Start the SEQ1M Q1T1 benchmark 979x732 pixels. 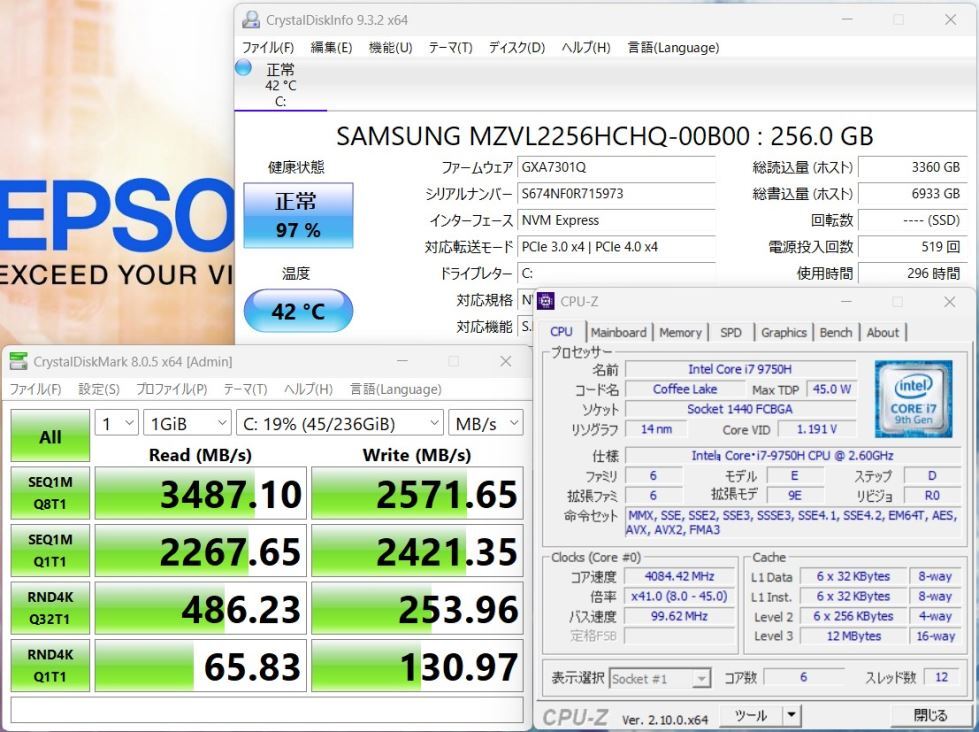[50, 550]
